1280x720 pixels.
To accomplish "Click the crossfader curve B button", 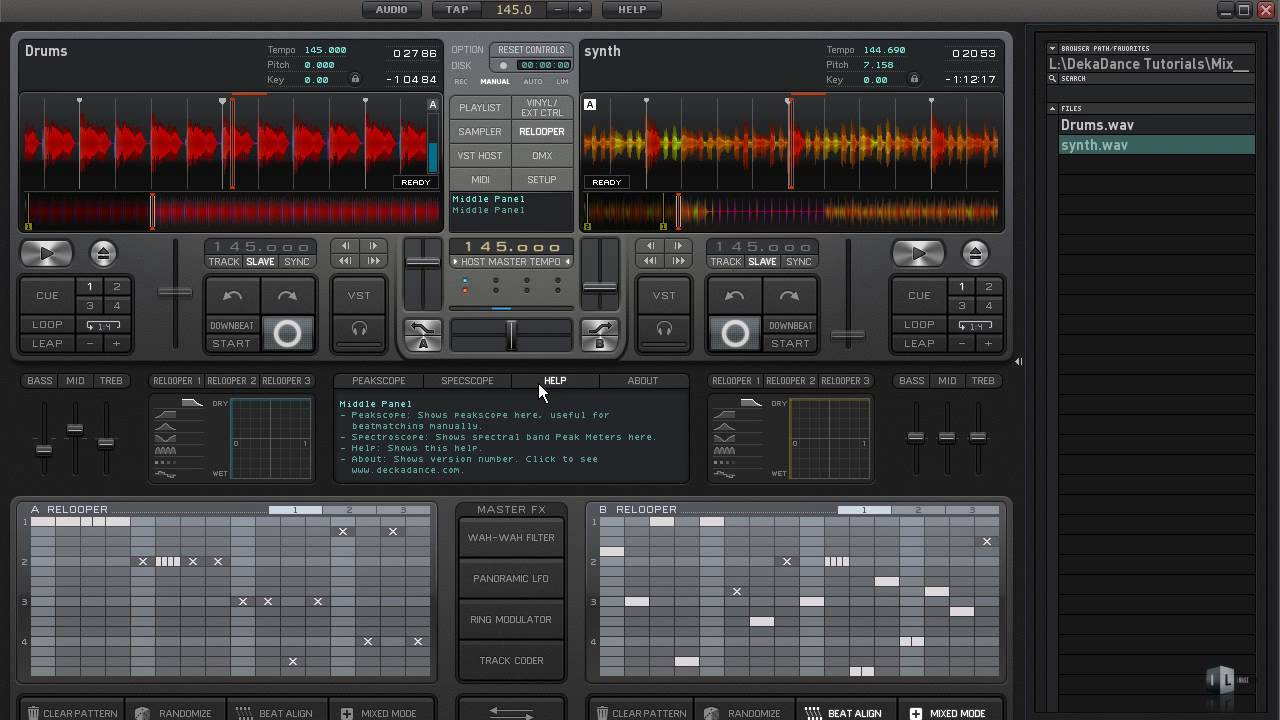I will tap(600, 335).
